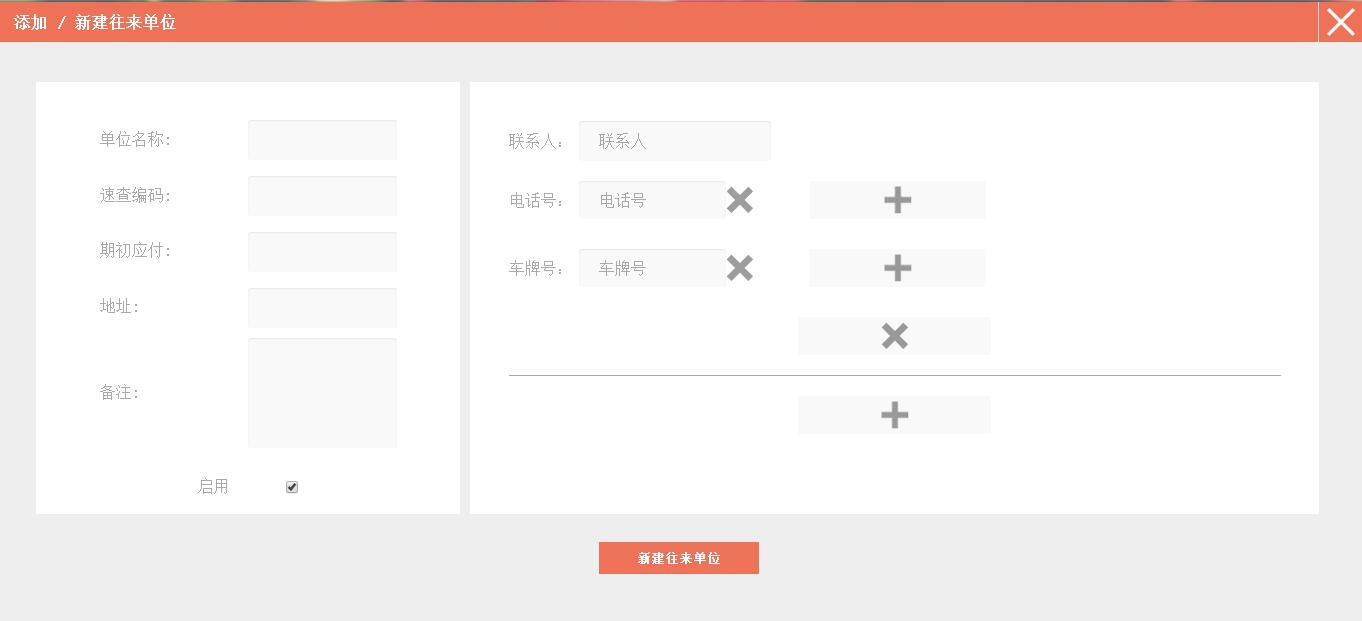Image resolution: width=1362 pixels, height=621 pixels.
Task: Toggle the 启用 checkbox
Action: (292, 487)
